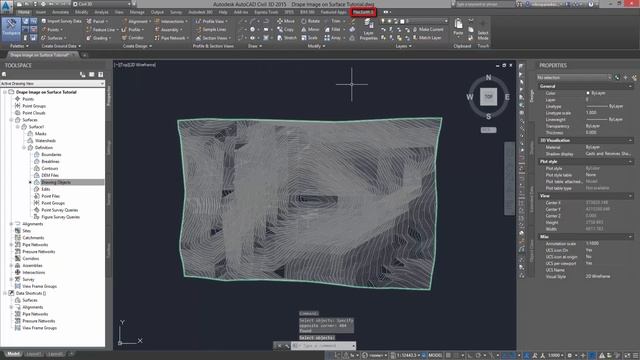
Task: Expand the Create Design panel
Action: (x=137, y=46)
